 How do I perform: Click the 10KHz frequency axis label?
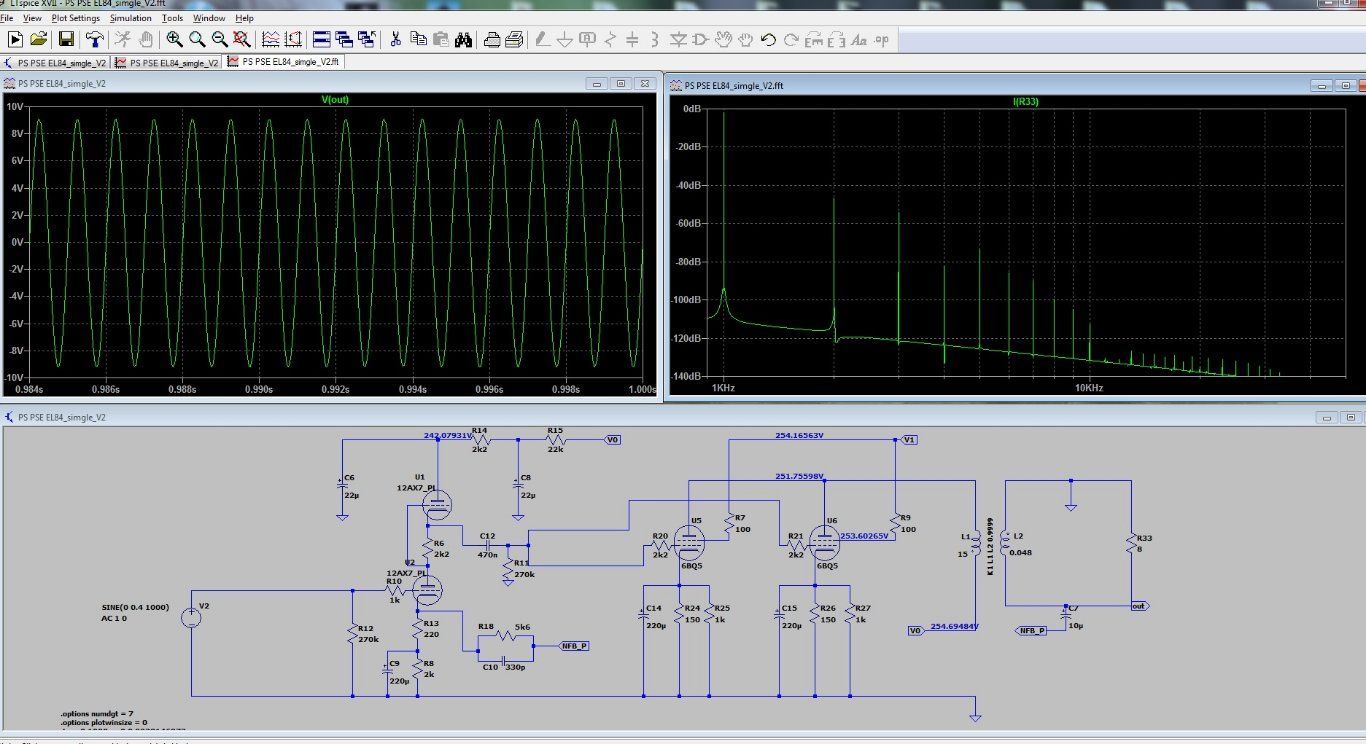point(1089,387)
